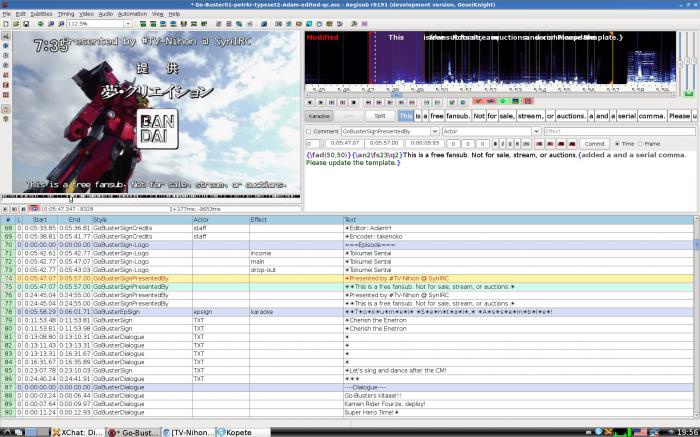Pick the shadow color swatch button
This screenshot has width=700, height=437.
[572, 144]
